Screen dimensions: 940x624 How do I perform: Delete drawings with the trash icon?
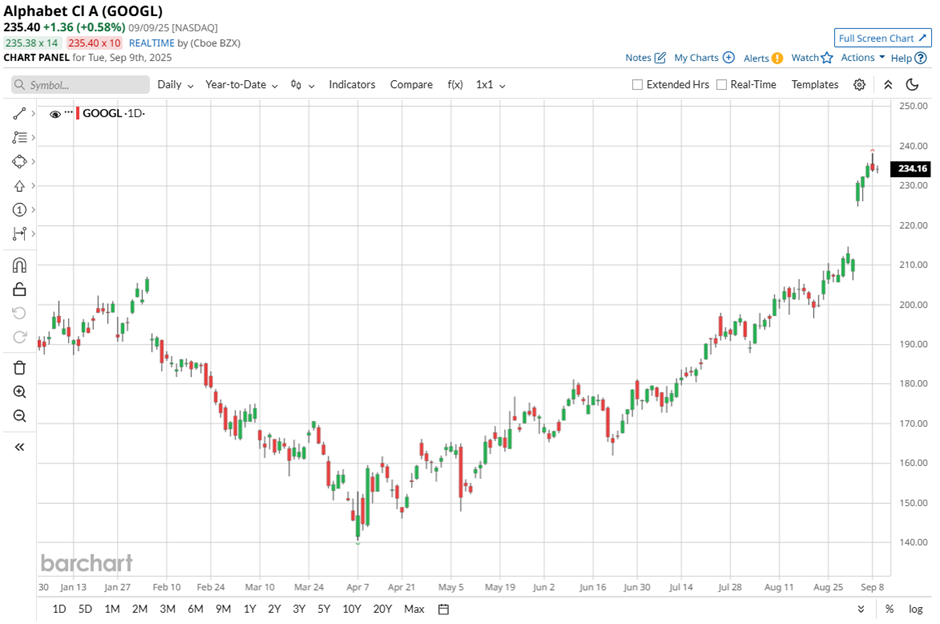[19, 367]
